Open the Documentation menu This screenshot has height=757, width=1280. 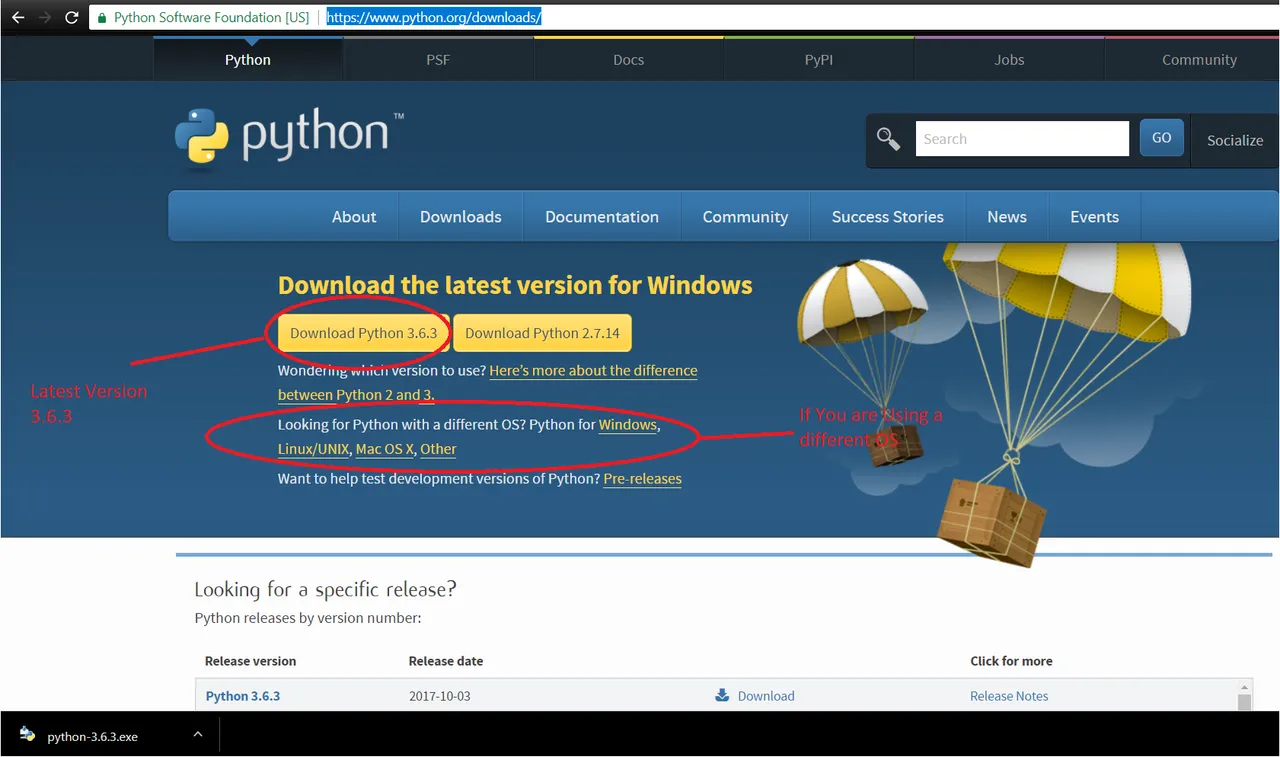602,217
